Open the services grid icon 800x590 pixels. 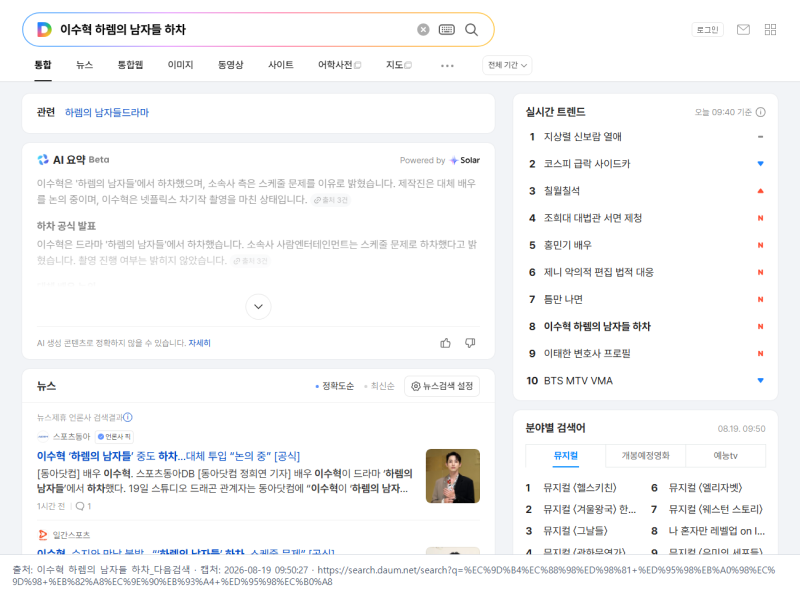[x=770, y=30]
